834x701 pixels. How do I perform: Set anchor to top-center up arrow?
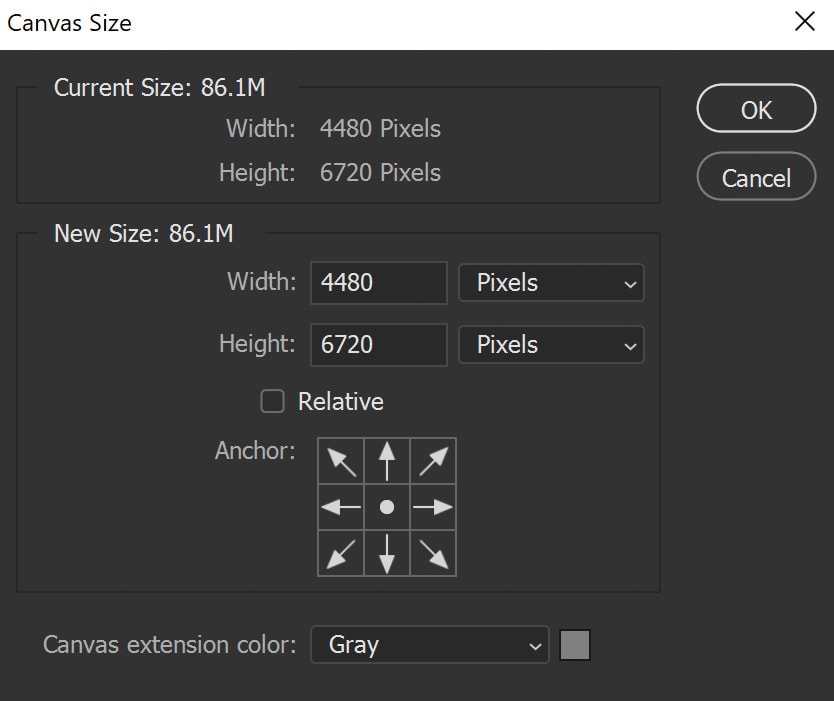coord(387,461)
